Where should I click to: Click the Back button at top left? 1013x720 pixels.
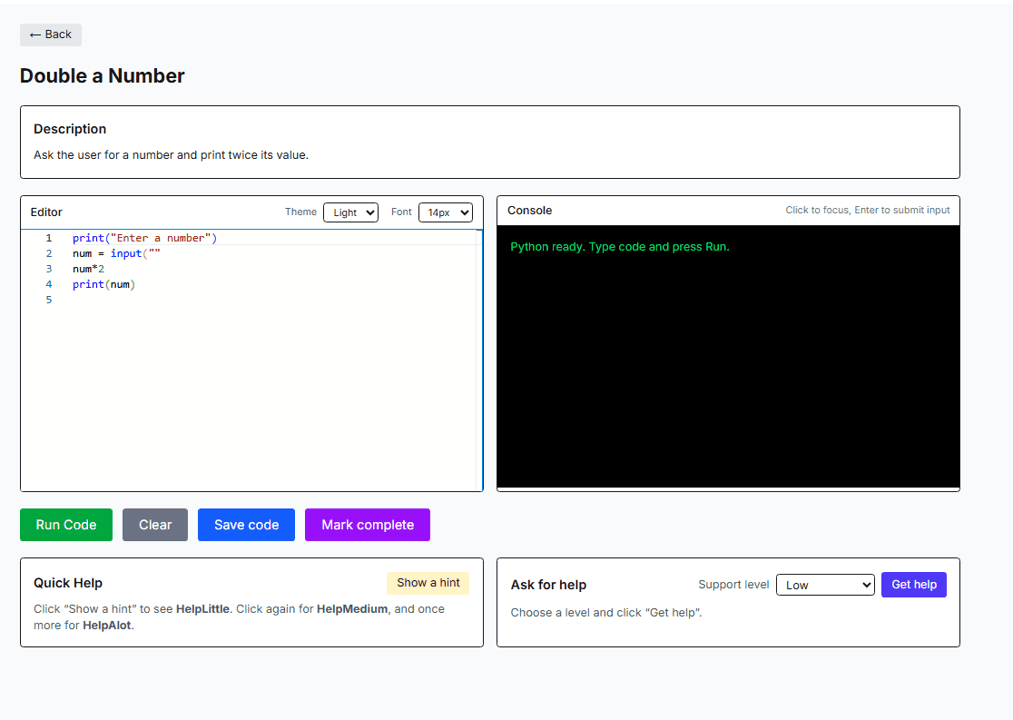click(50, 34)
